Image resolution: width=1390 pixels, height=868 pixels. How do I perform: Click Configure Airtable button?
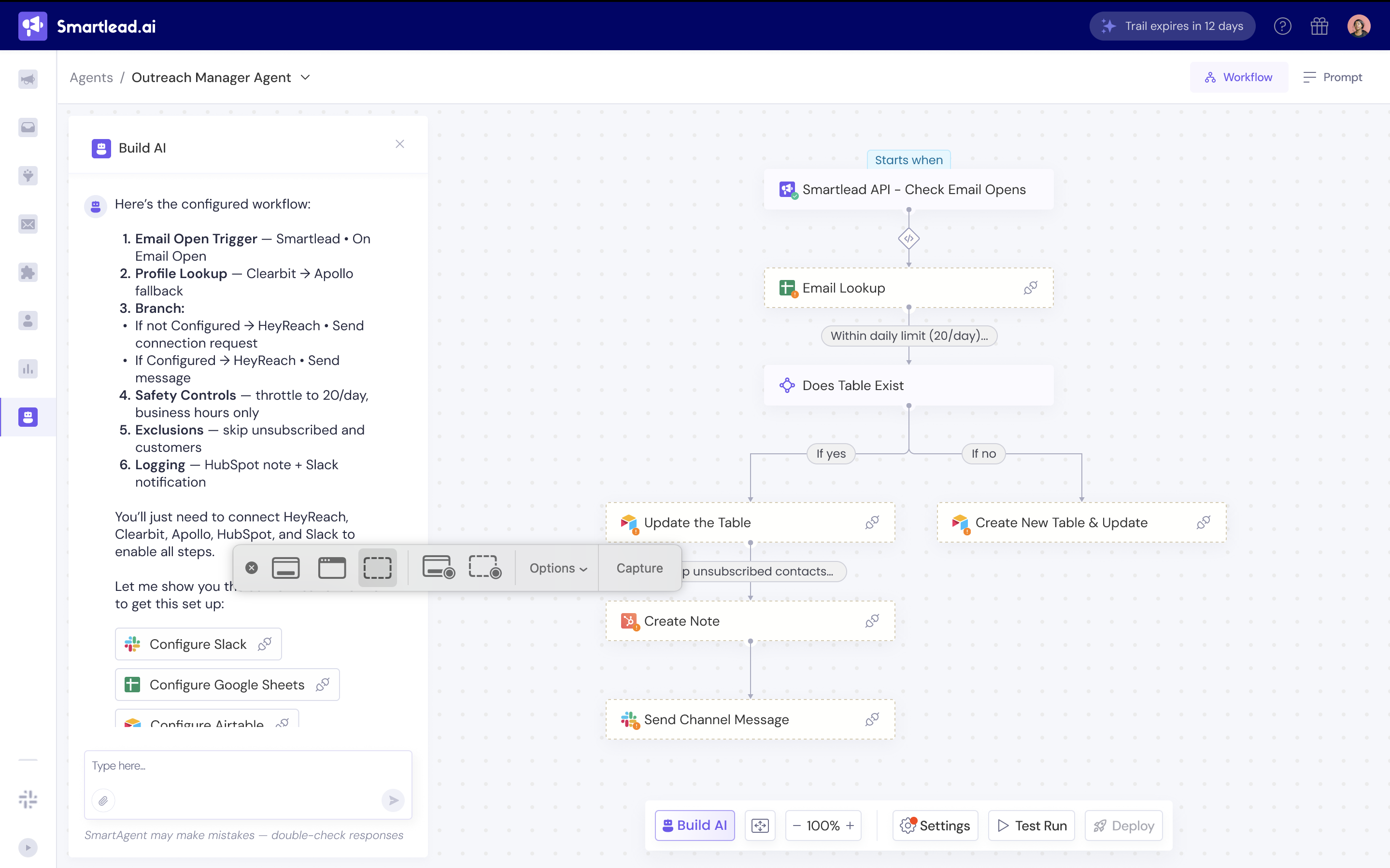click(x=207, y=719)
